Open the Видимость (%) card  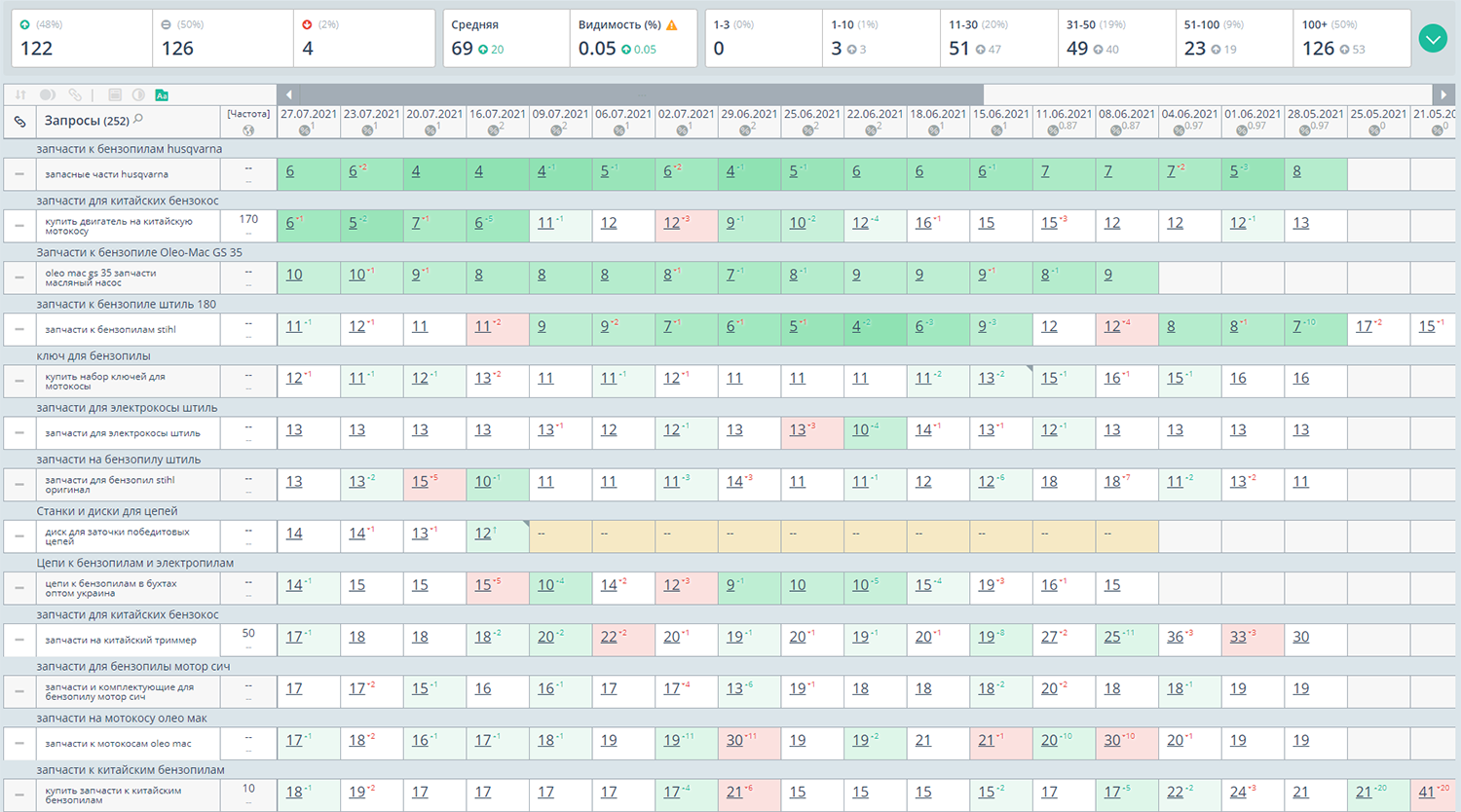(x=634, y=38)
